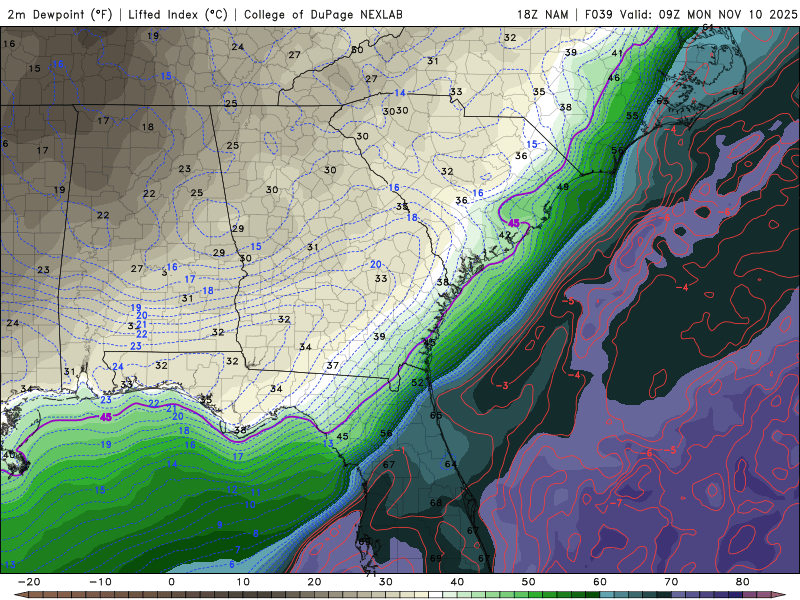
Task: Click the red '-7' lifted index label
Action: 616,503
